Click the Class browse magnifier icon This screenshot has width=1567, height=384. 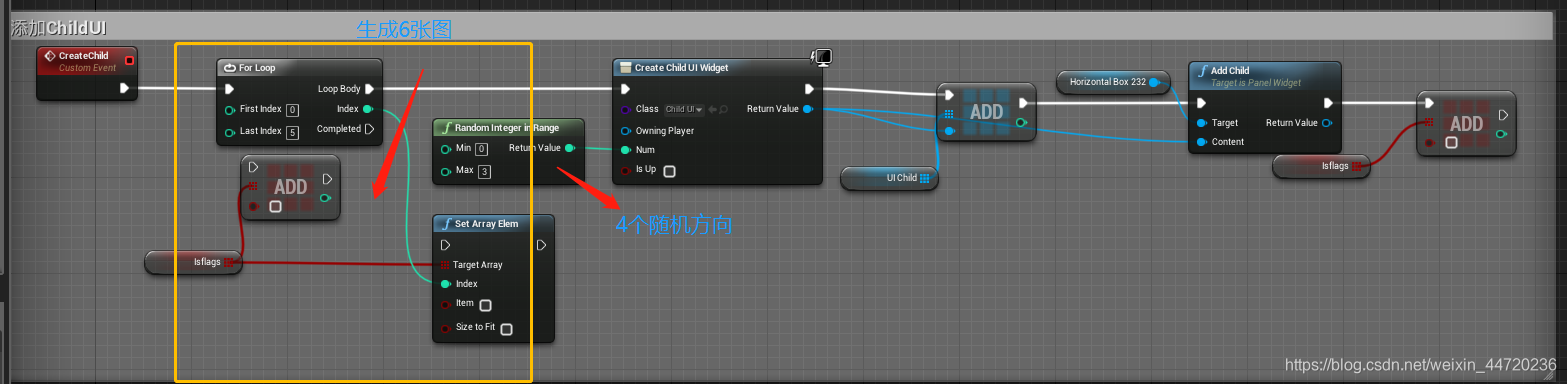tap(723, 109)
